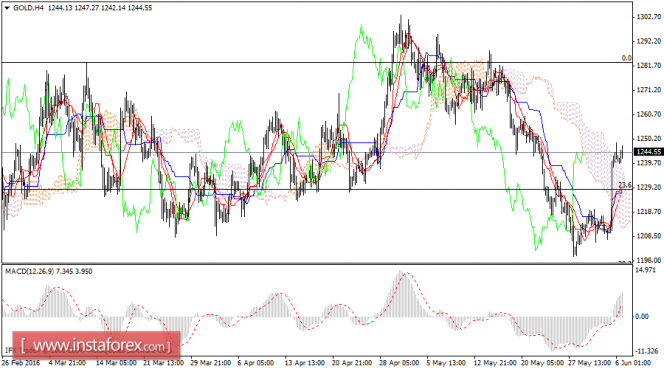Click the OHLC values 1244.13 1247.27 1242.14 1244.55
664x369 pixels.
pos(100,8)
